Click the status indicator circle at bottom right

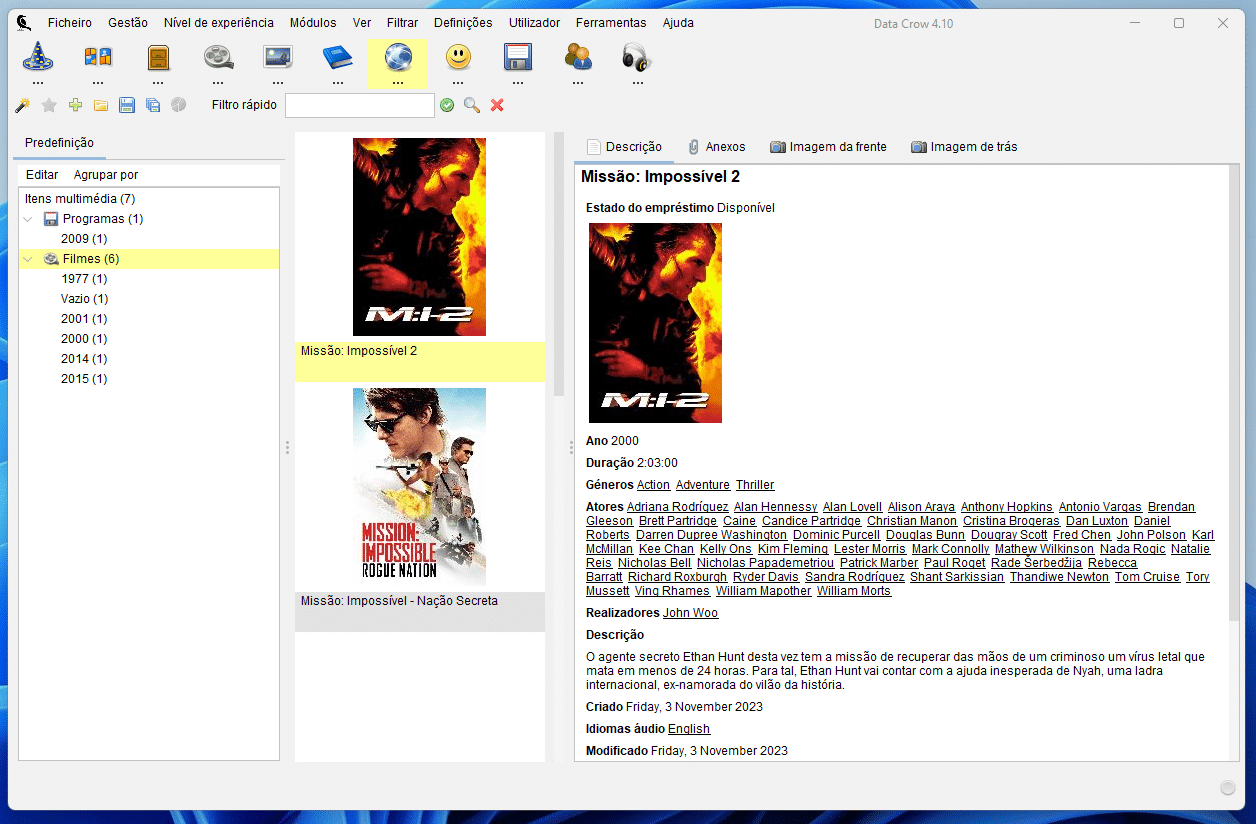click(x=1228, y=788)
